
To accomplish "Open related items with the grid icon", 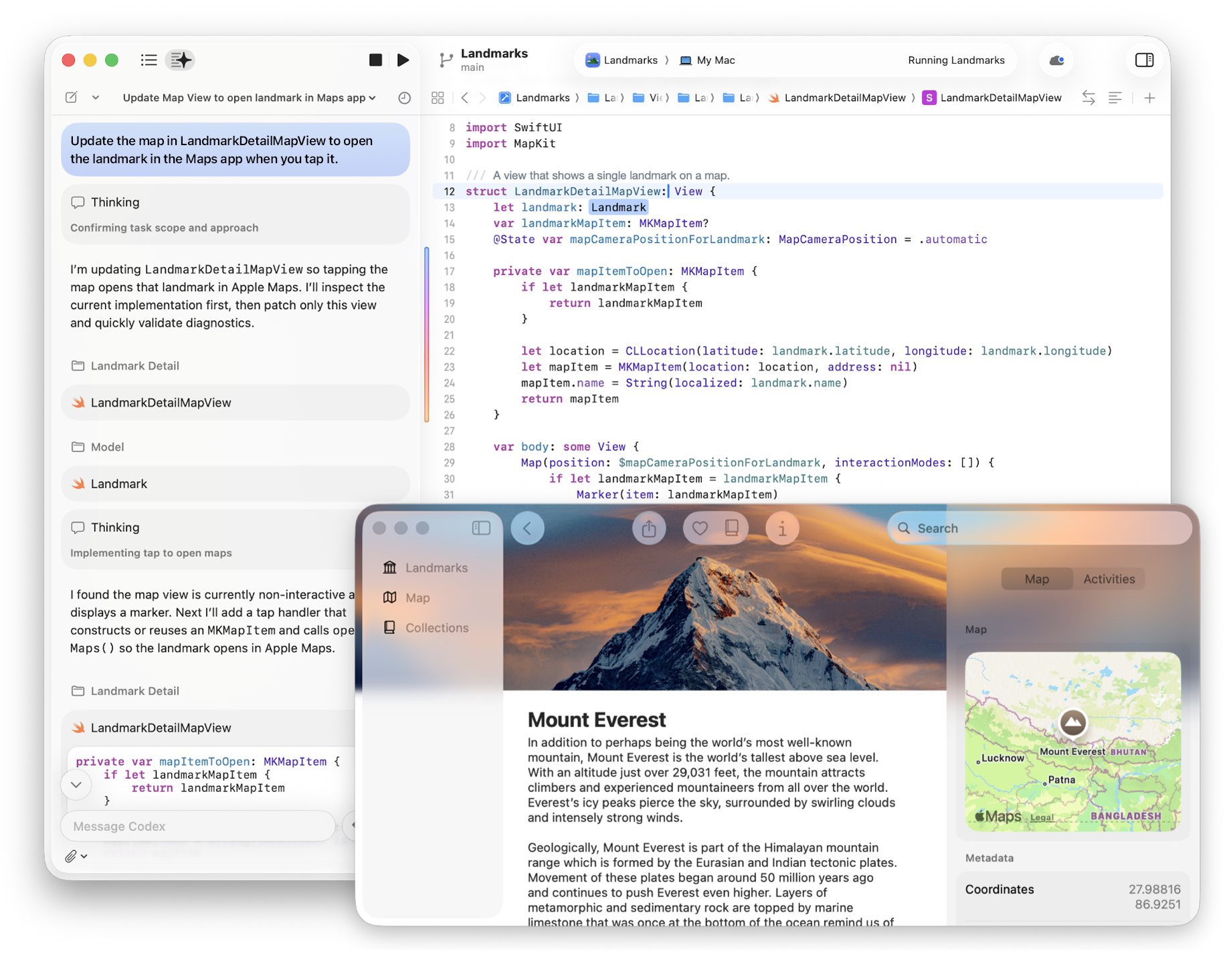I will (438, 98).
